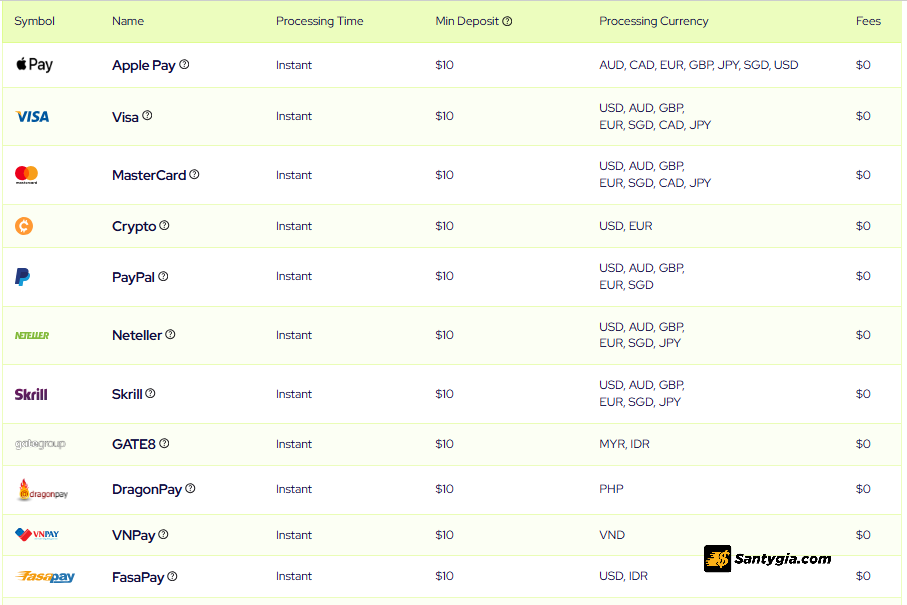This screenshot has height=605, width=907.
Task: Select the PayPal payment method name
Action: 134,278
